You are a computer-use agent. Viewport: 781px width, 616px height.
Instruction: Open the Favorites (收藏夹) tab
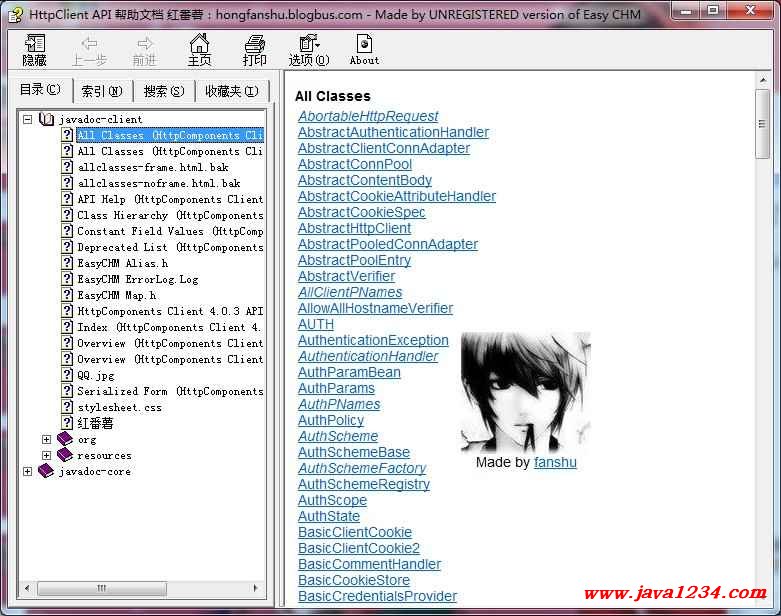tap(231, 91)
